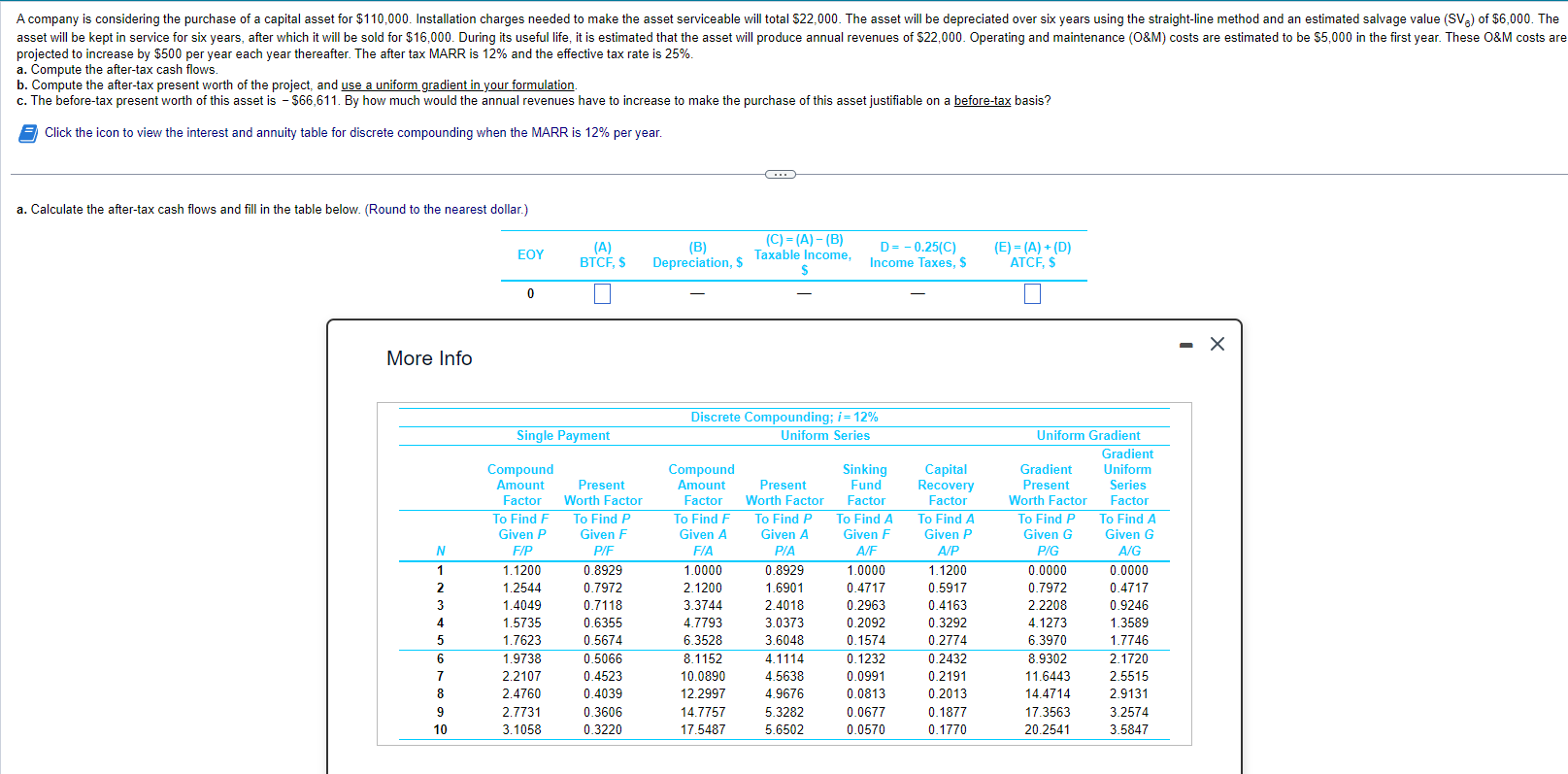This screenshot has width=1568, height=774.
Task: Click P/F value 0.8929 in row 1
Action: pos(603,571)
